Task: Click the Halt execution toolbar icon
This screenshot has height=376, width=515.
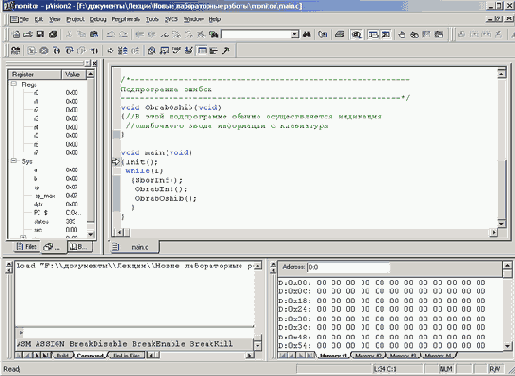Action: tap(44, 50)
